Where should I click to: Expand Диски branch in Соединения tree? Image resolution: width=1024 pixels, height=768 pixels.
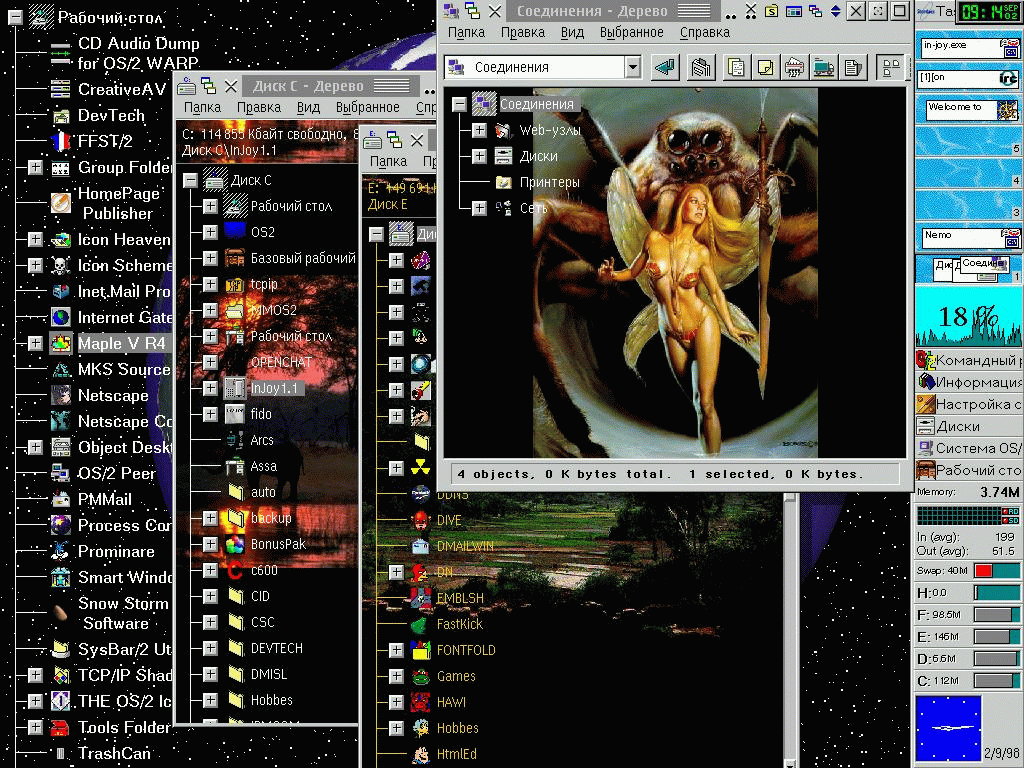(479, 156)
